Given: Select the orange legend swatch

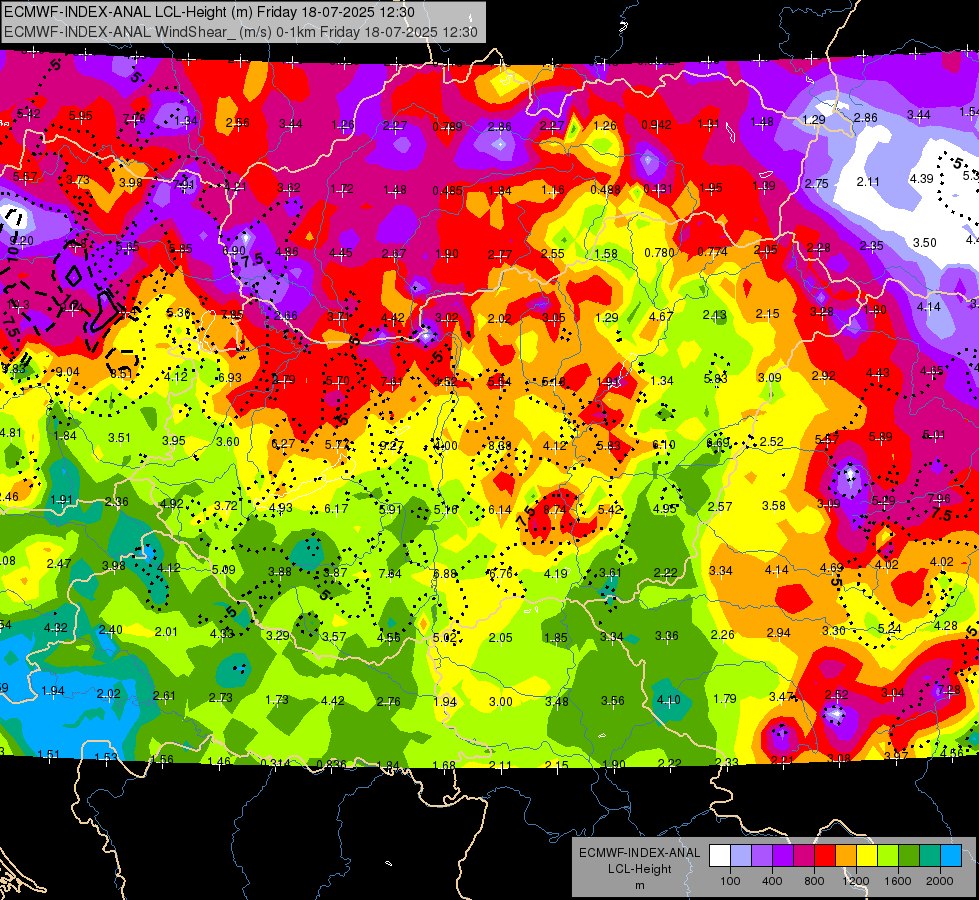Looking at the screenshot, I should coord(846,856).
